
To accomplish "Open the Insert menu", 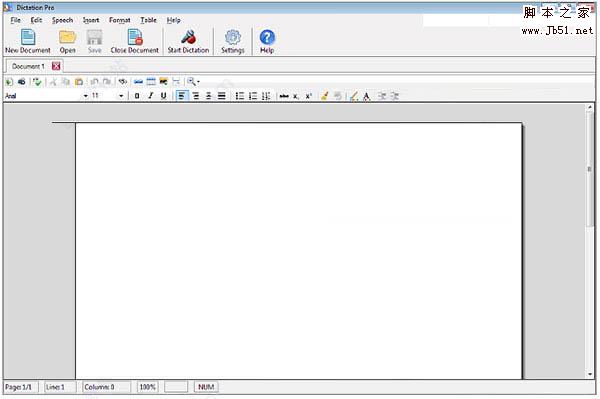I will point(91,20).
